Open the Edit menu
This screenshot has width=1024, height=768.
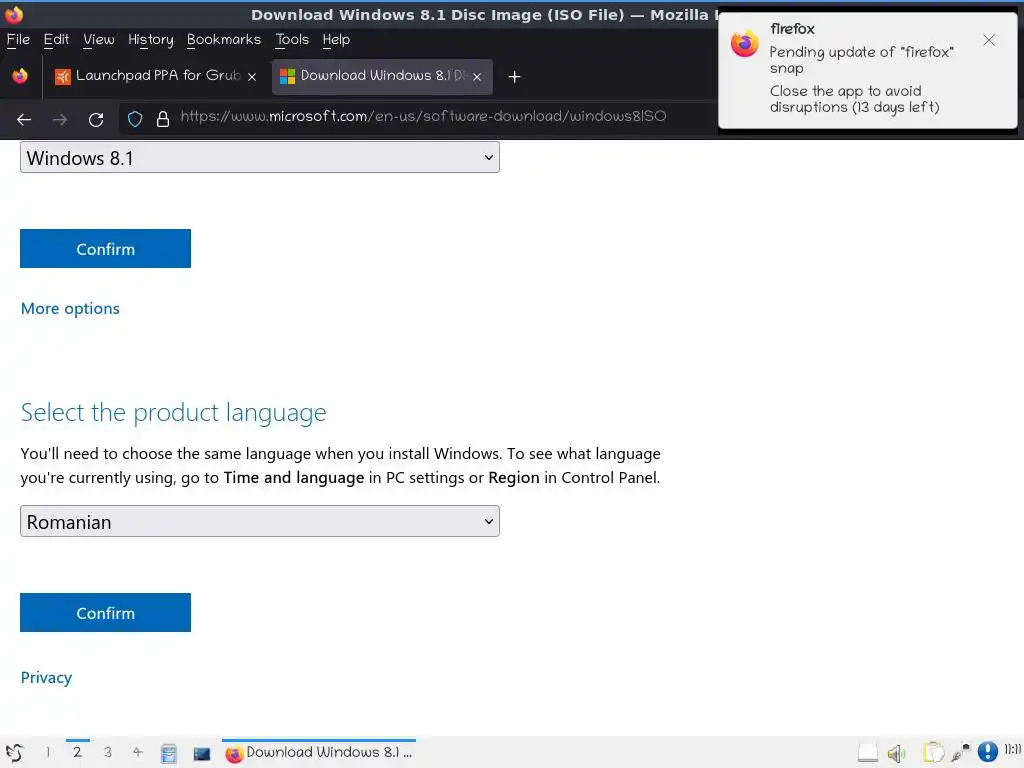(x=56, y=40)
